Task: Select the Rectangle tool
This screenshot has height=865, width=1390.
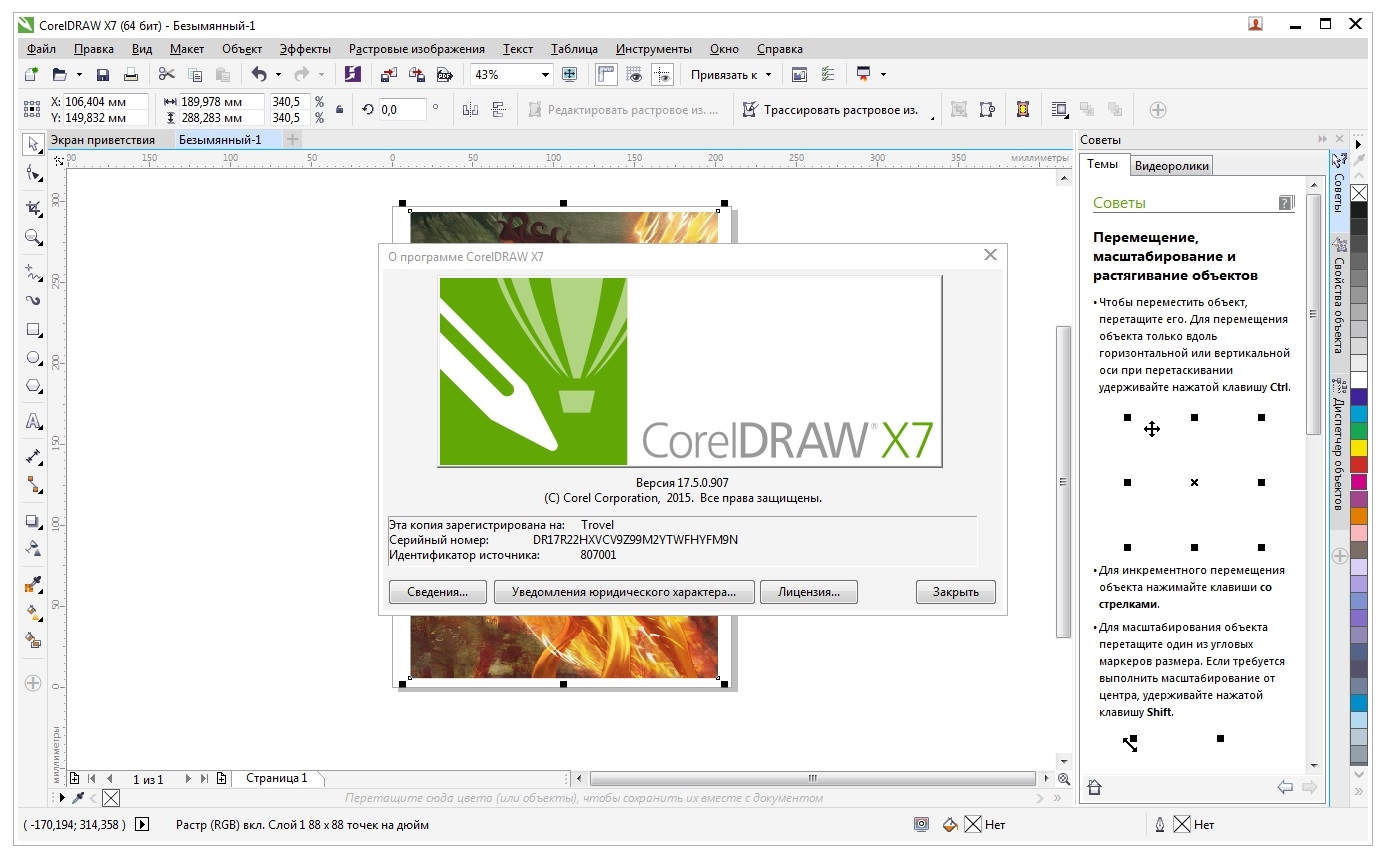Action: coord(33,330)
